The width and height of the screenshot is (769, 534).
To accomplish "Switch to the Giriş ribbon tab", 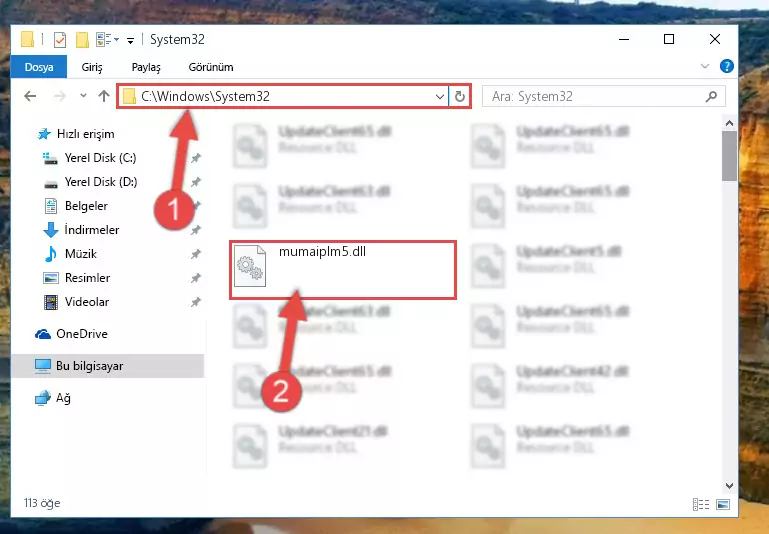I will click(x=92, y=67).
